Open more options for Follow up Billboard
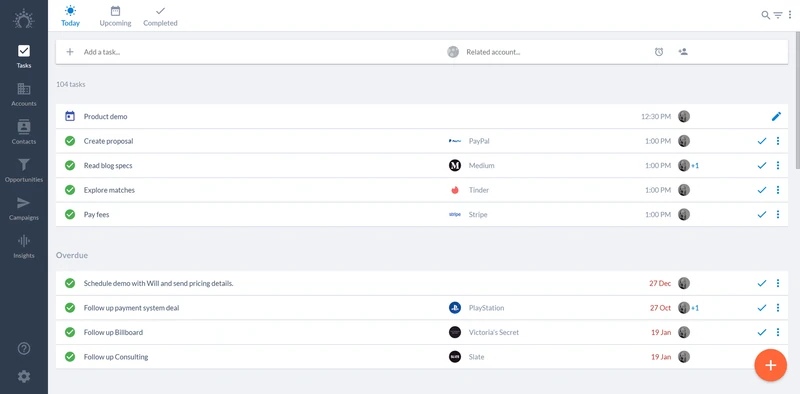 (778, 332)
